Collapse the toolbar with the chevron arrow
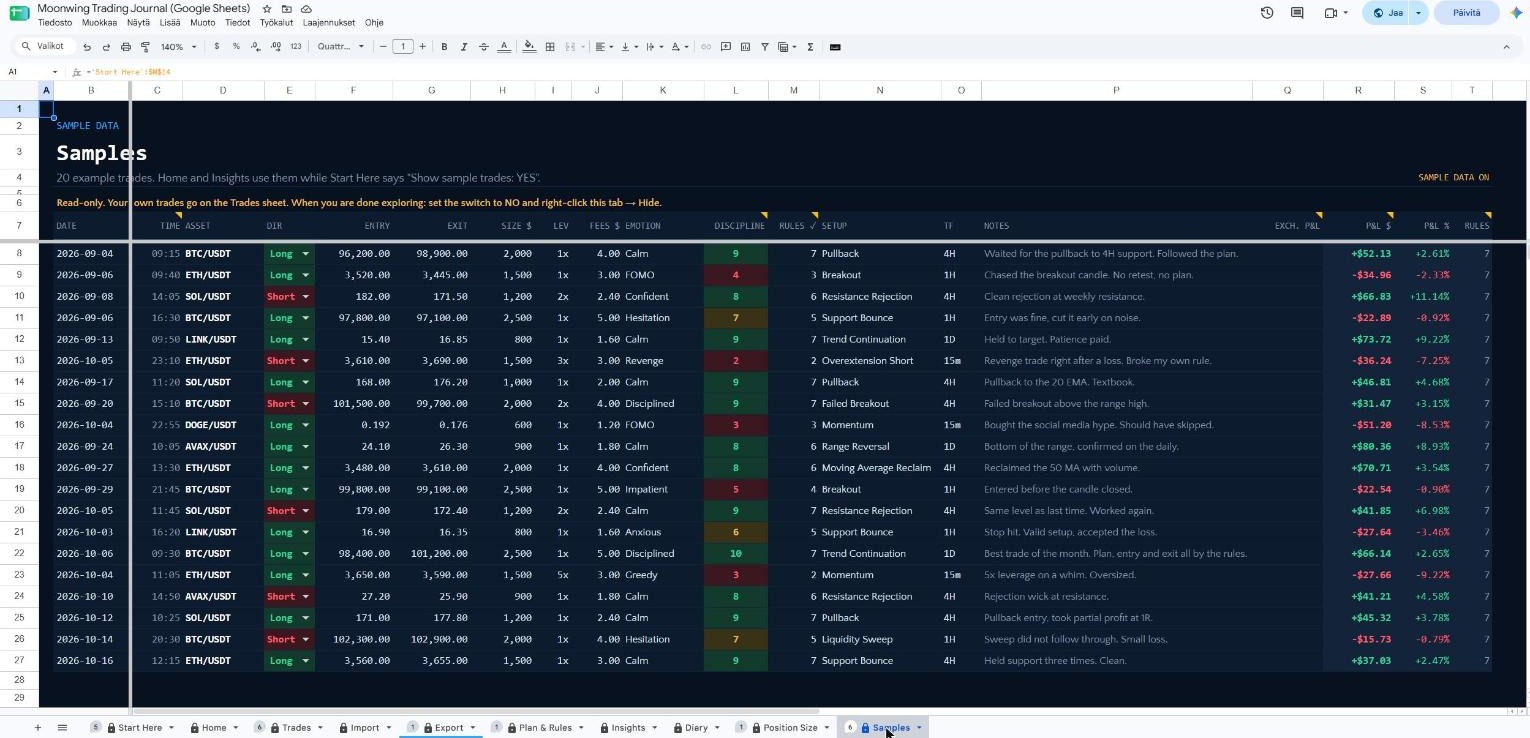 click(x=1506, y=47)
